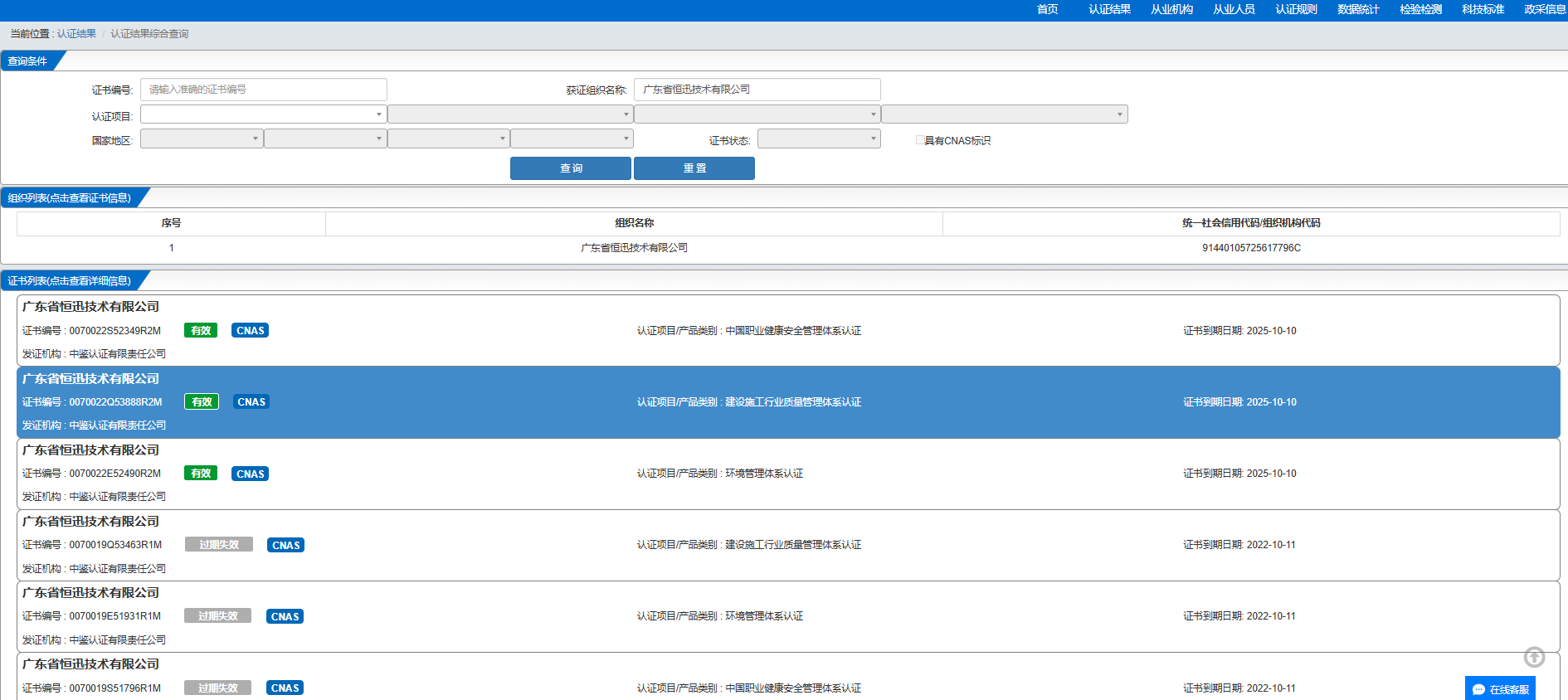Viewport: 1568px width, 700px height.
Task: Expand the first 国家地区 dropdown
Action: point(202,139)
